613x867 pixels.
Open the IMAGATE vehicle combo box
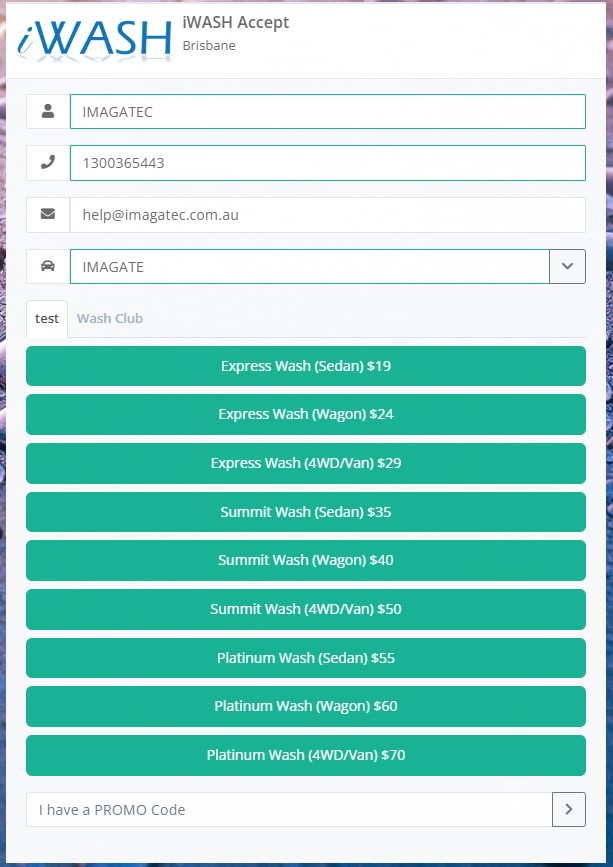tap(309, 267)
